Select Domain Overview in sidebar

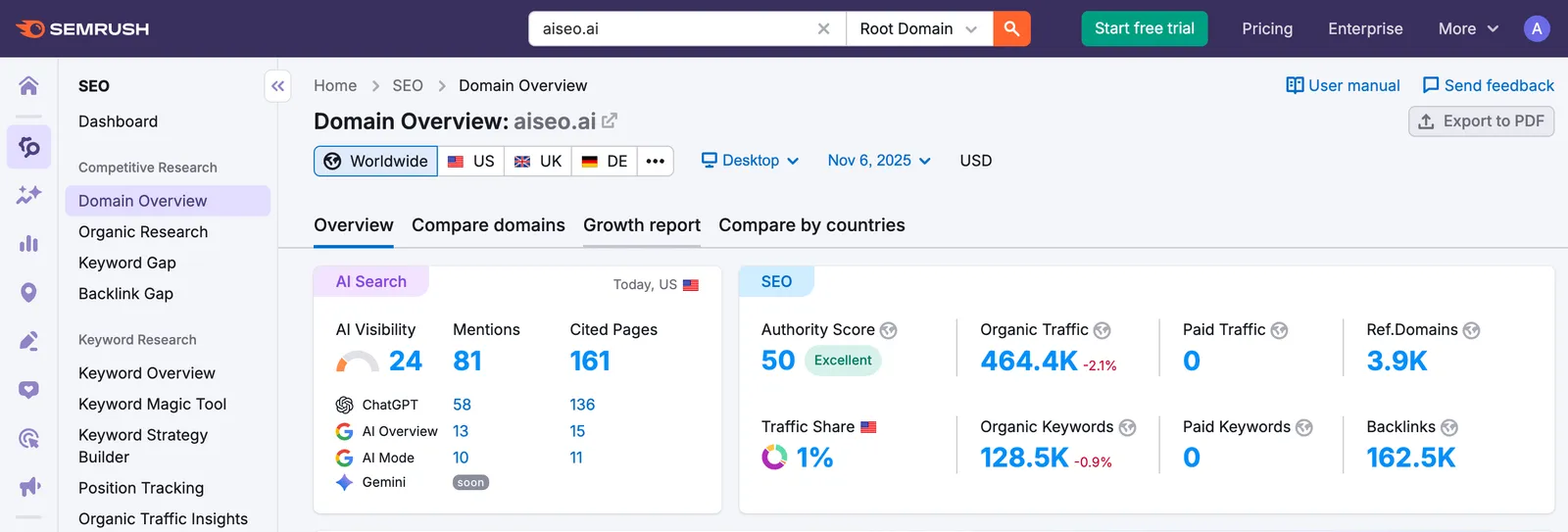(x=168, y=201)
